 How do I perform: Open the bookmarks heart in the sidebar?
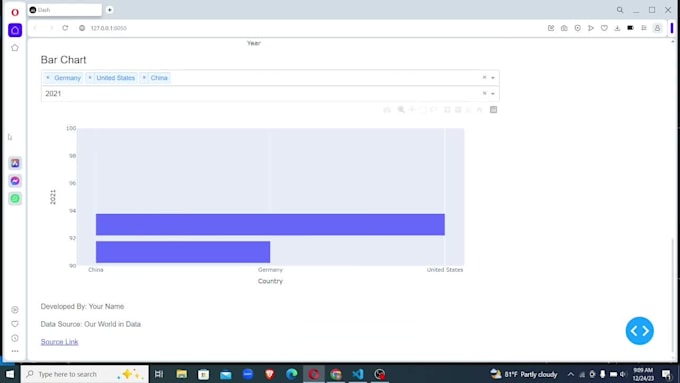[x=15, y=324]
